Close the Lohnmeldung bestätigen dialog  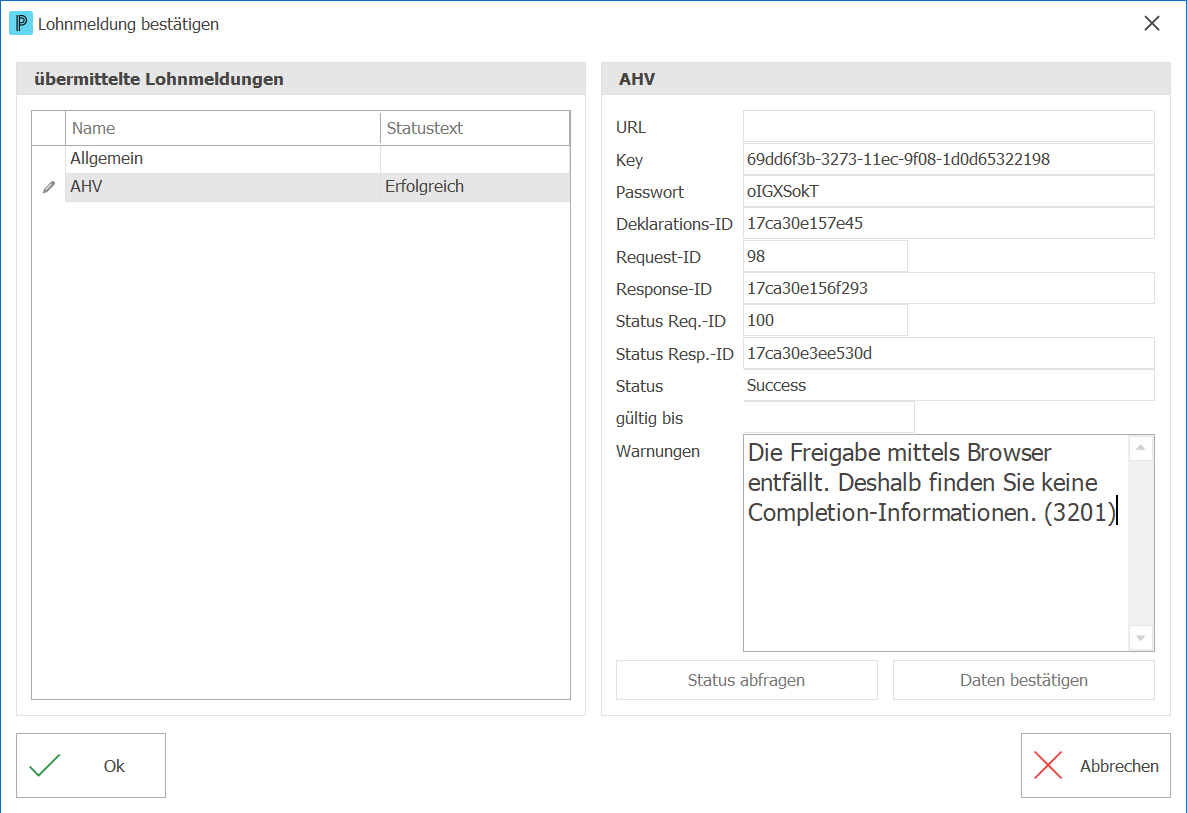tap(1151, 23)
